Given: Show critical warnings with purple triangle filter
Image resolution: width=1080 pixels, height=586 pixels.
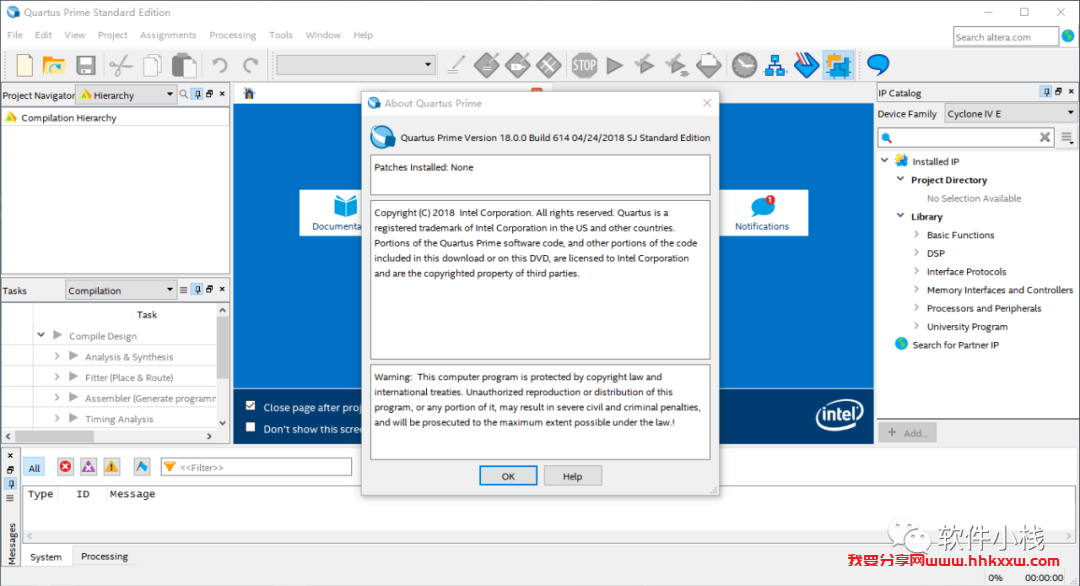Looking at the screenshot, I should pyautogui.click(x=88, y=467).
